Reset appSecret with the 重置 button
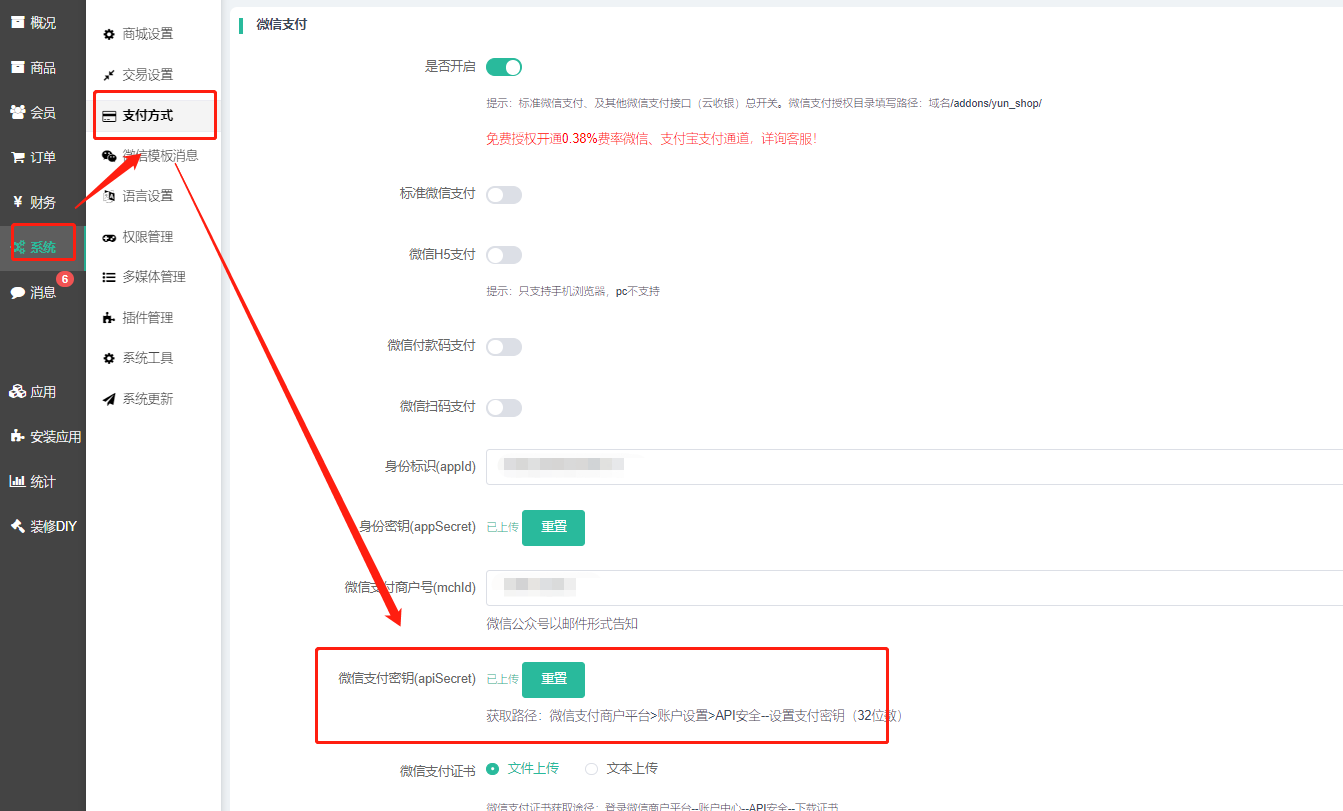Viewport: 1343px width, 811px height. point(553,527)
